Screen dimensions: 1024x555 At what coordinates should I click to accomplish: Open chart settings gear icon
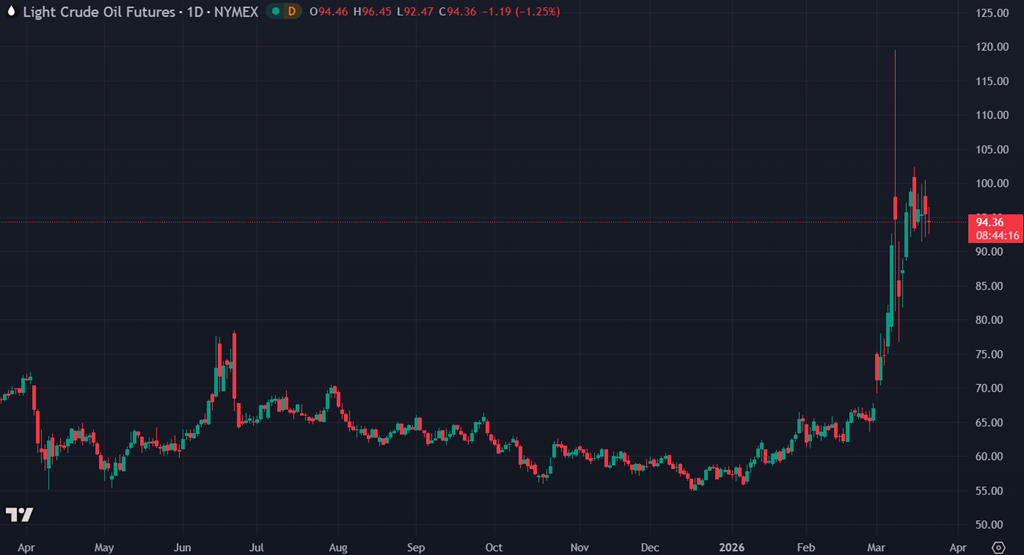click(996, 547)
